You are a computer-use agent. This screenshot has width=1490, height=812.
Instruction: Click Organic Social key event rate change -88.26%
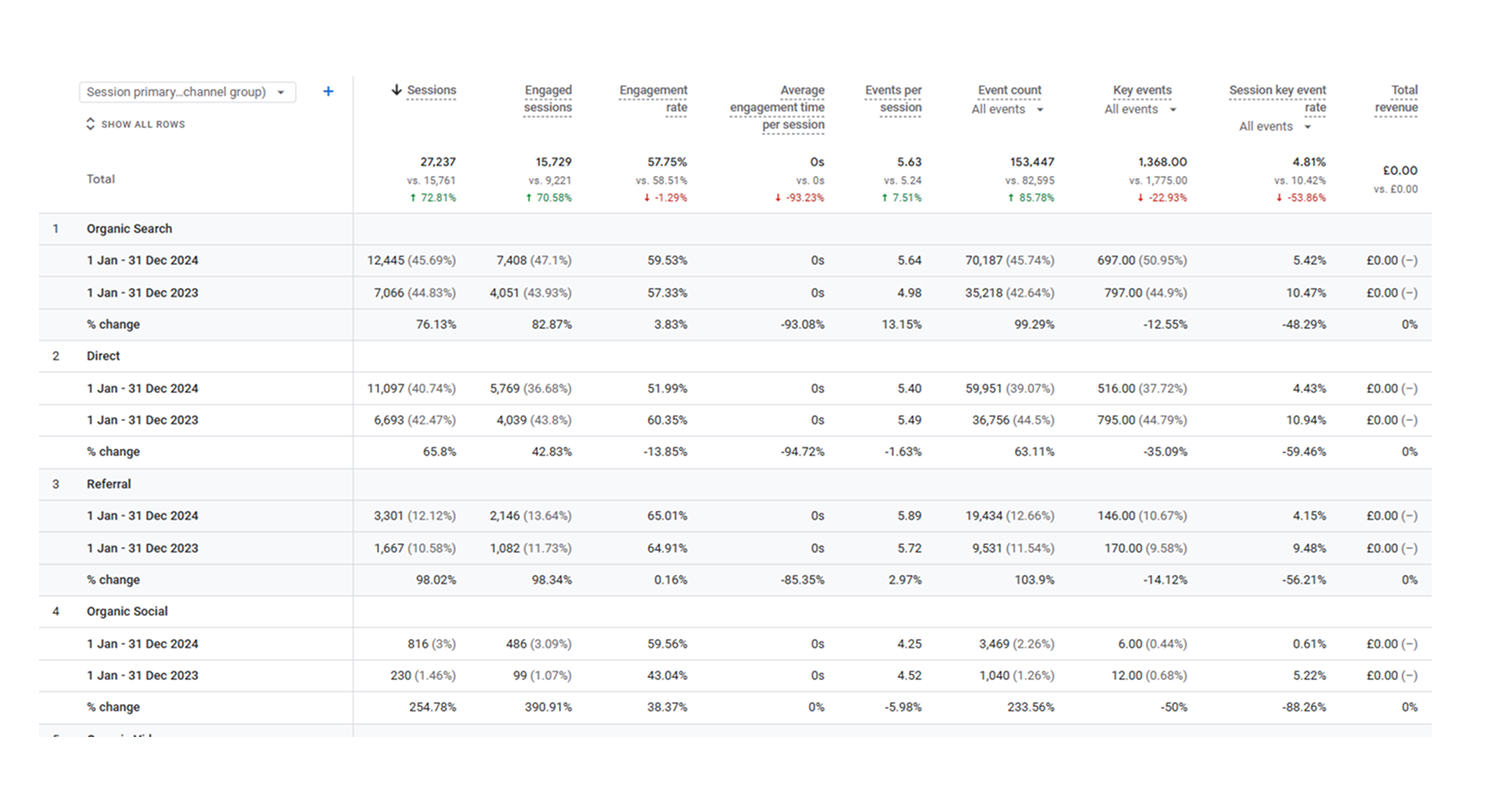click(x=1303, y=707)
